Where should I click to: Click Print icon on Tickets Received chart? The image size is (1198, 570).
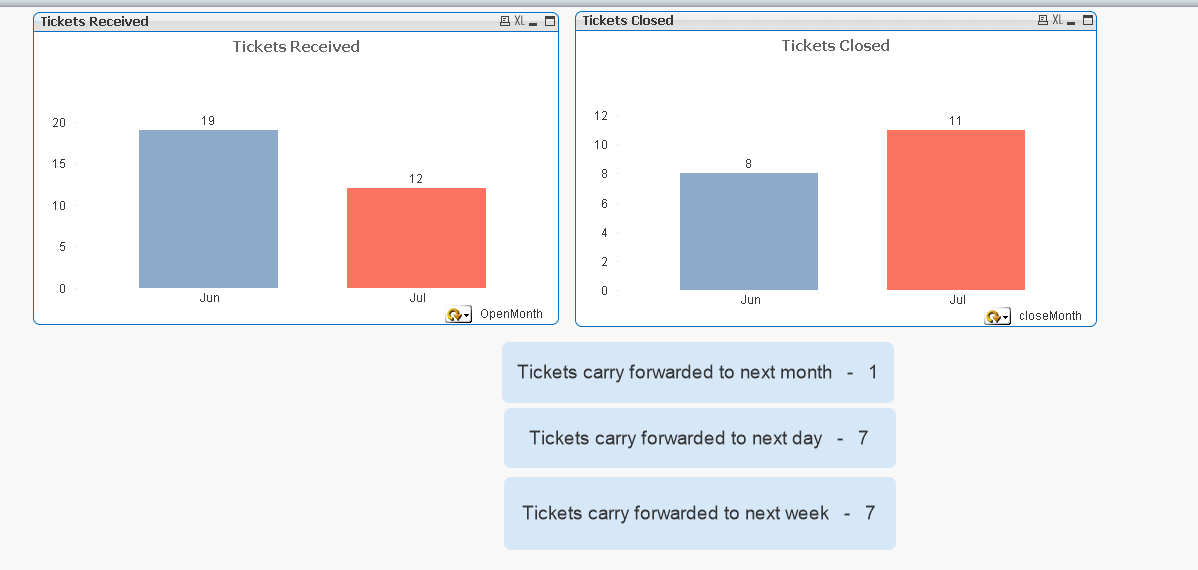(x=504, y=21)
